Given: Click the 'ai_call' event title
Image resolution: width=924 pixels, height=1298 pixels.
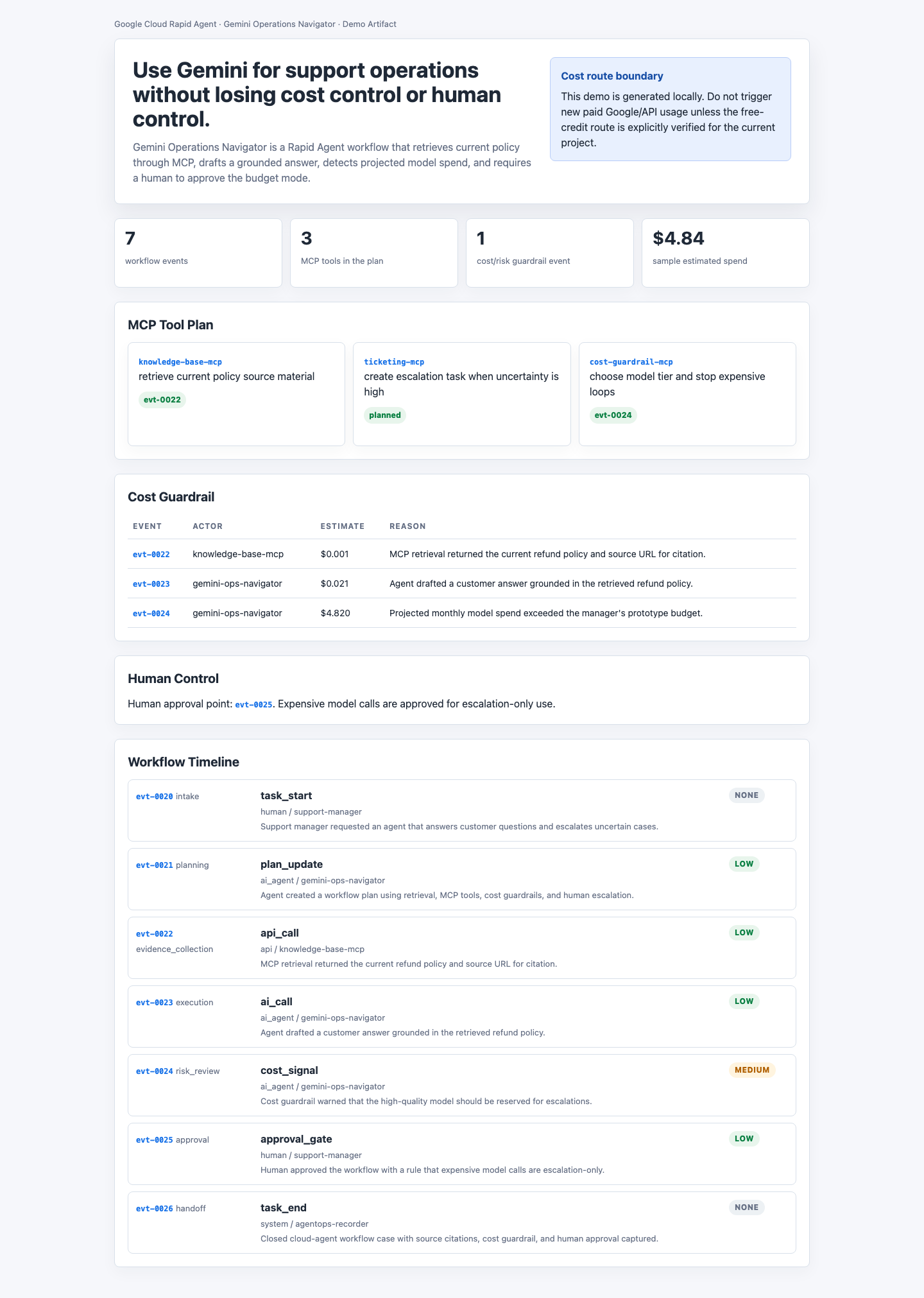Looking at the screenshot, I should (x=277, y=1002).
